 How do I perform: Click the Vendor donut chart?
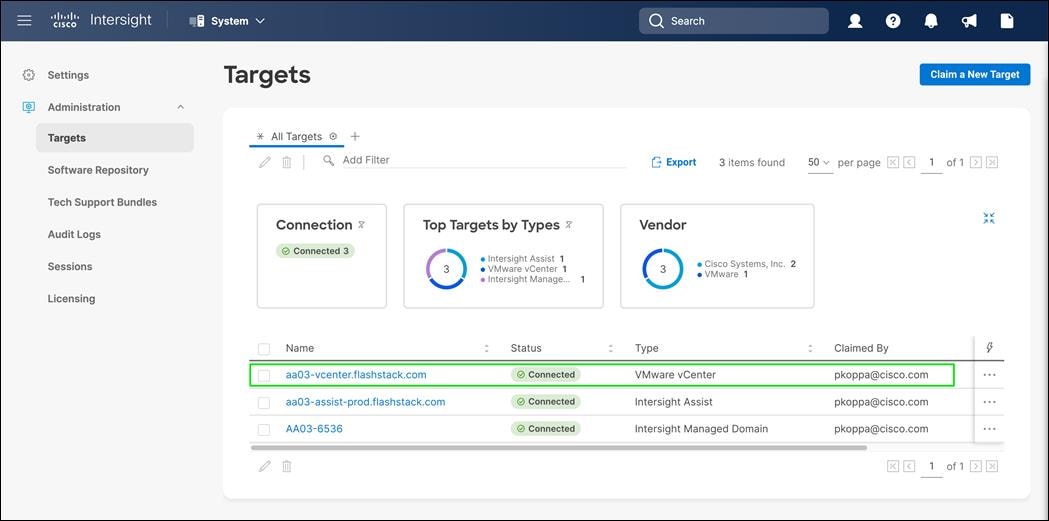click(x=662, y=269)
